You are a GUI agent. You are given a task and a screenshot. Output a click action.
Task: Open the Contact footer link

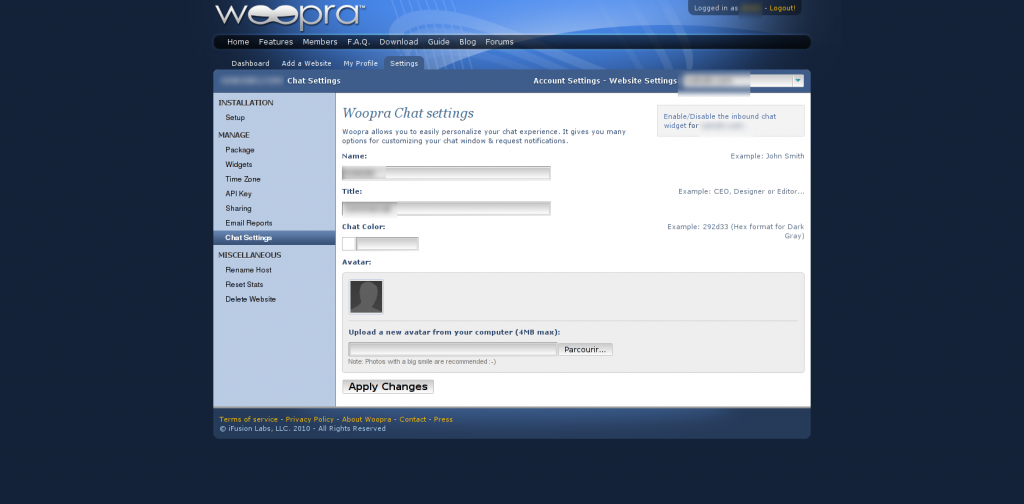[413, 419]
